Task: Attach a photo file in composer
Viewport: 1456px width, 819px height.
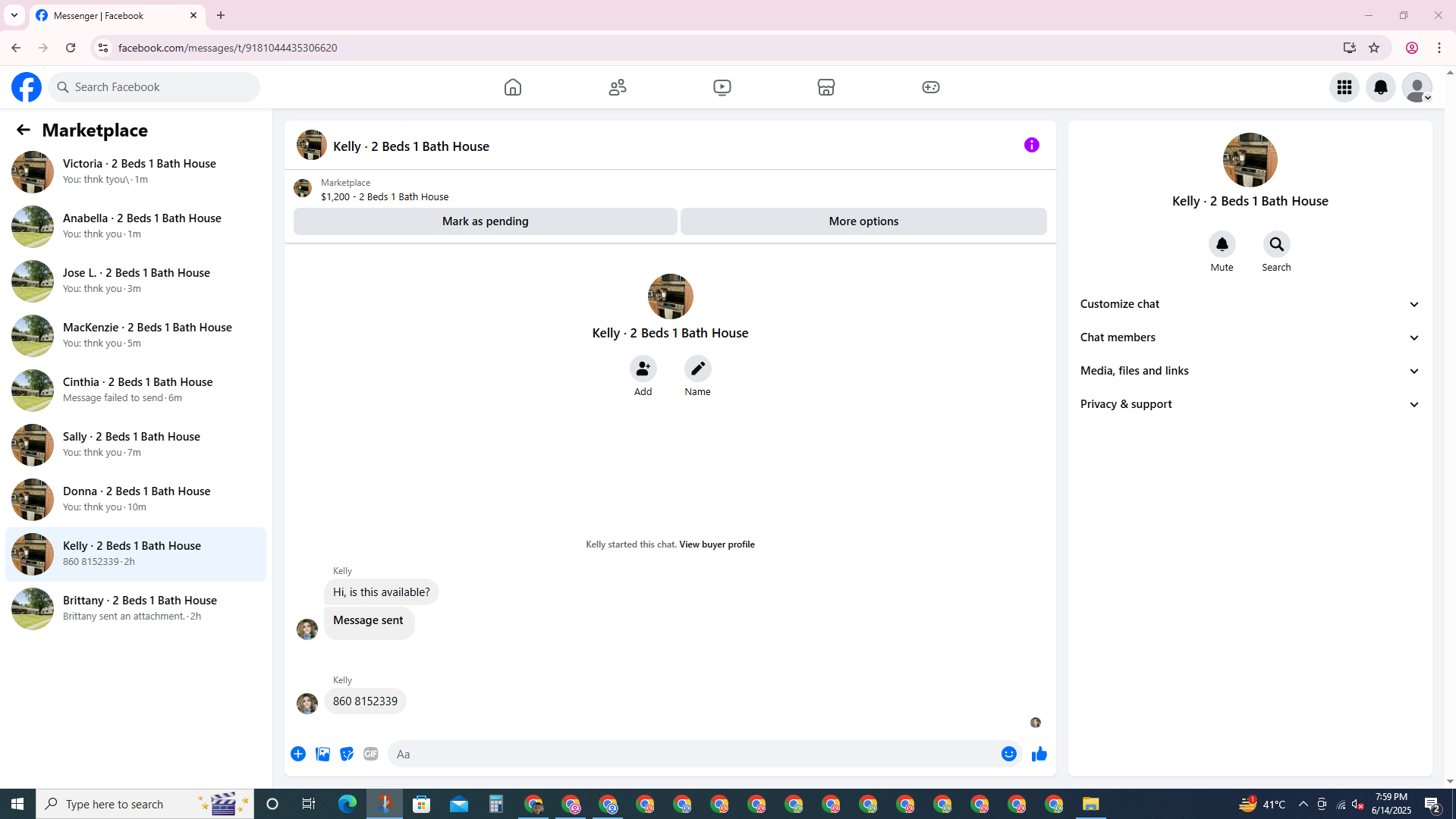Action: 322,754
